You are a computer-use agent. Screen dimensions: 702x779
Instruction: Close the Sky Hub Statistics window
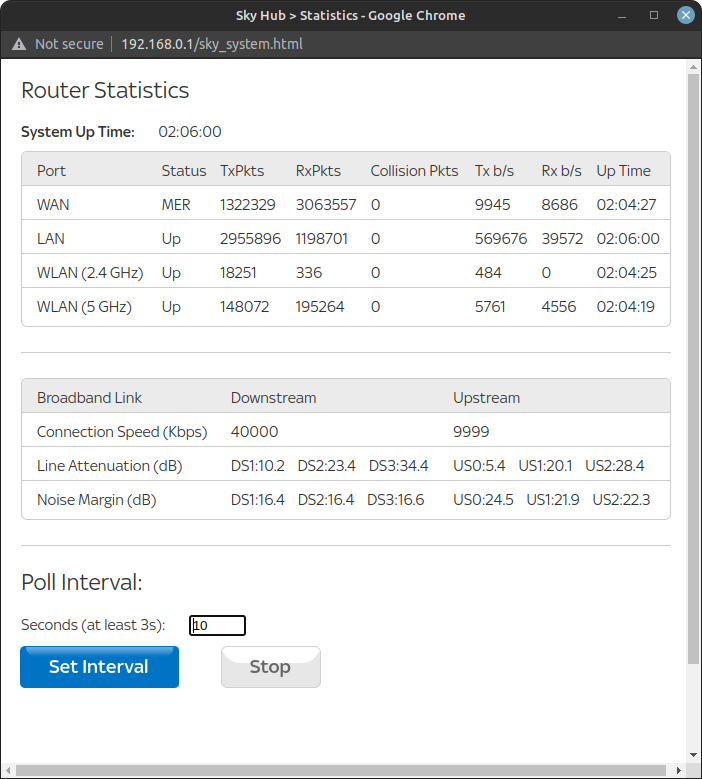tap(685, 15)
